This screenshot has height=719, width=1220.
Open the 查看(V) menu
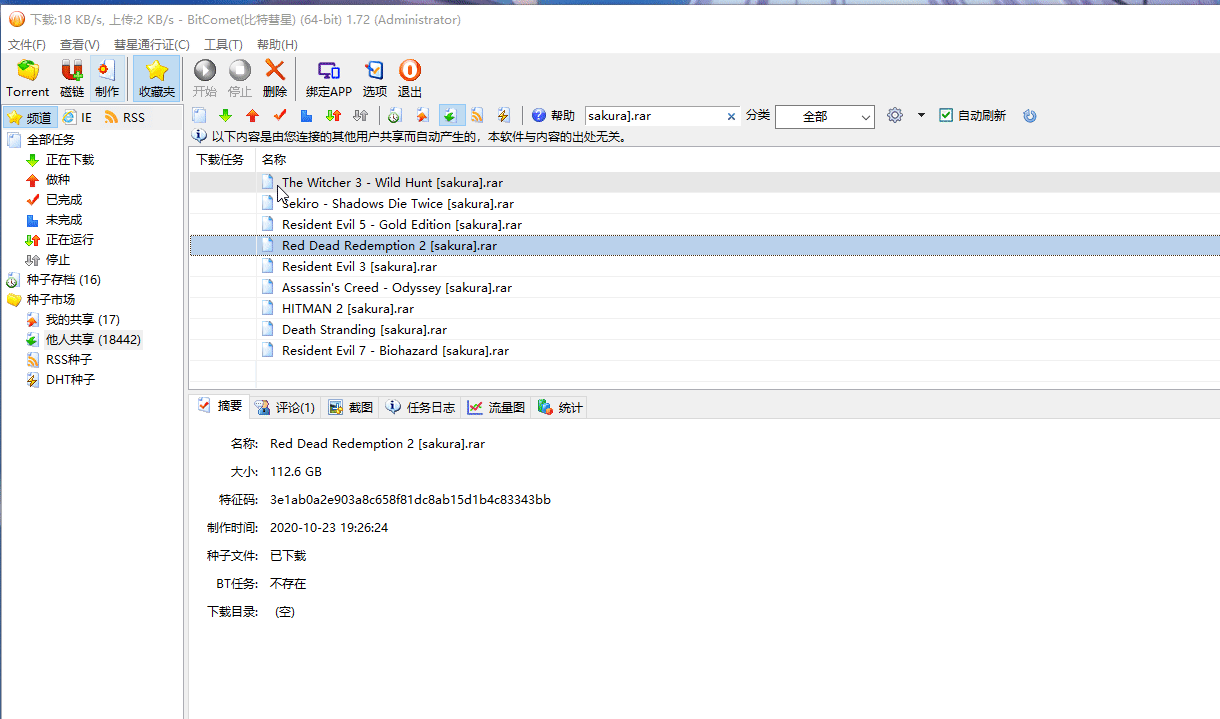80,44
